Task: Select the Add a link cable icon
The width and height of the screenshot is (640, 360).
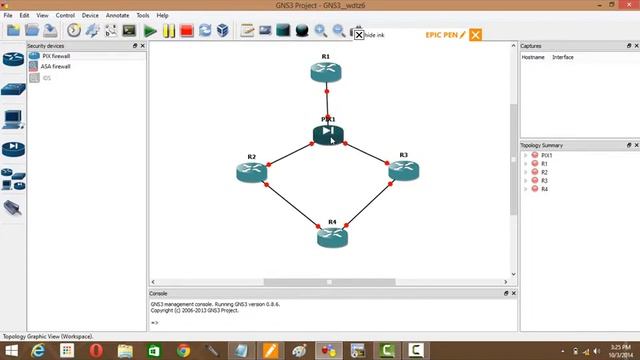Action: [x=13, y=208]
